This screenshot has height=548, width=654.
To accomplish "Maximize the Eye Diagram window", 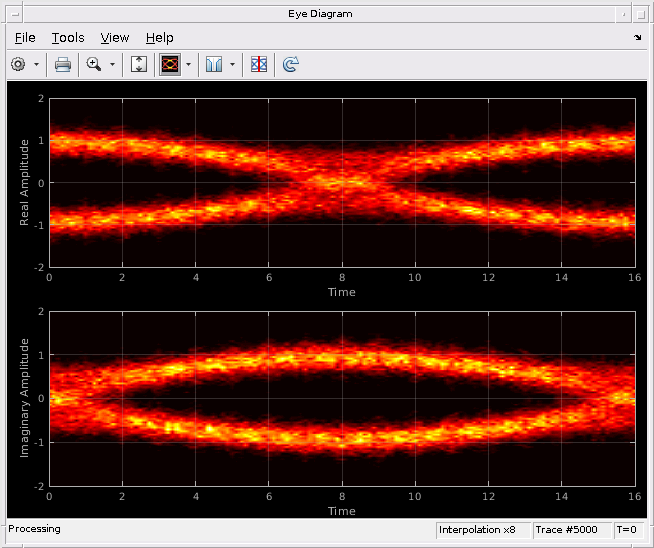I will (x=641, y=15).
